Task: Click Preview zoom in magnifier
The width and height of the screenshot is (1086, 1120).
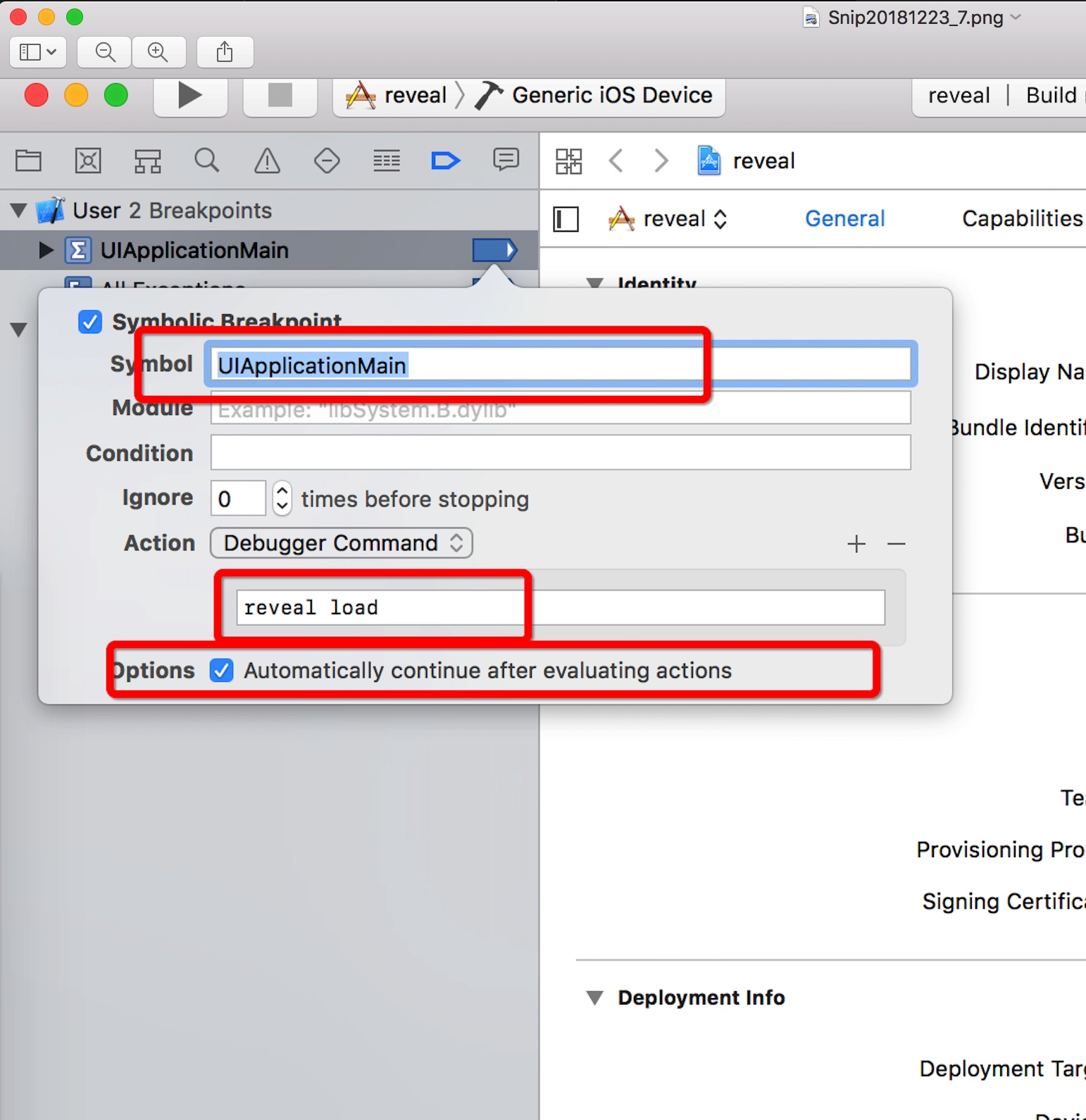Action: pyautogui.click(x=158, y=52)
